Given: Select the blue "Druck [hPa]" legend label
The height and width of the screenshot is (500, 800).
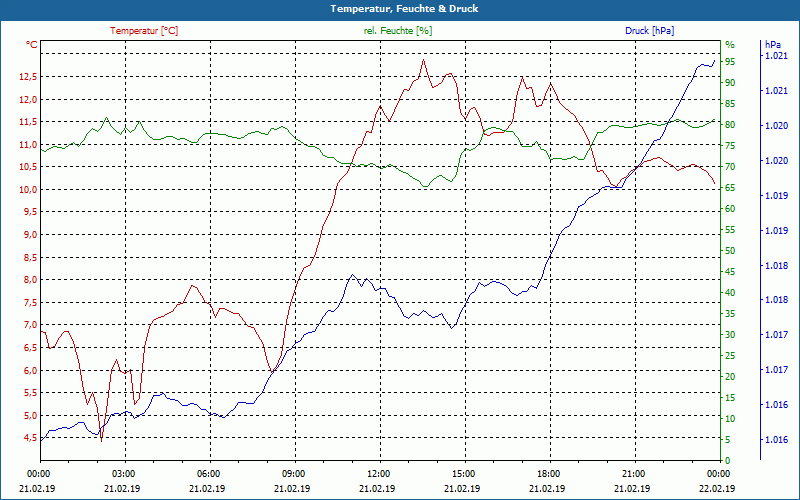Looking at the screenshot, I should point(649,31).
